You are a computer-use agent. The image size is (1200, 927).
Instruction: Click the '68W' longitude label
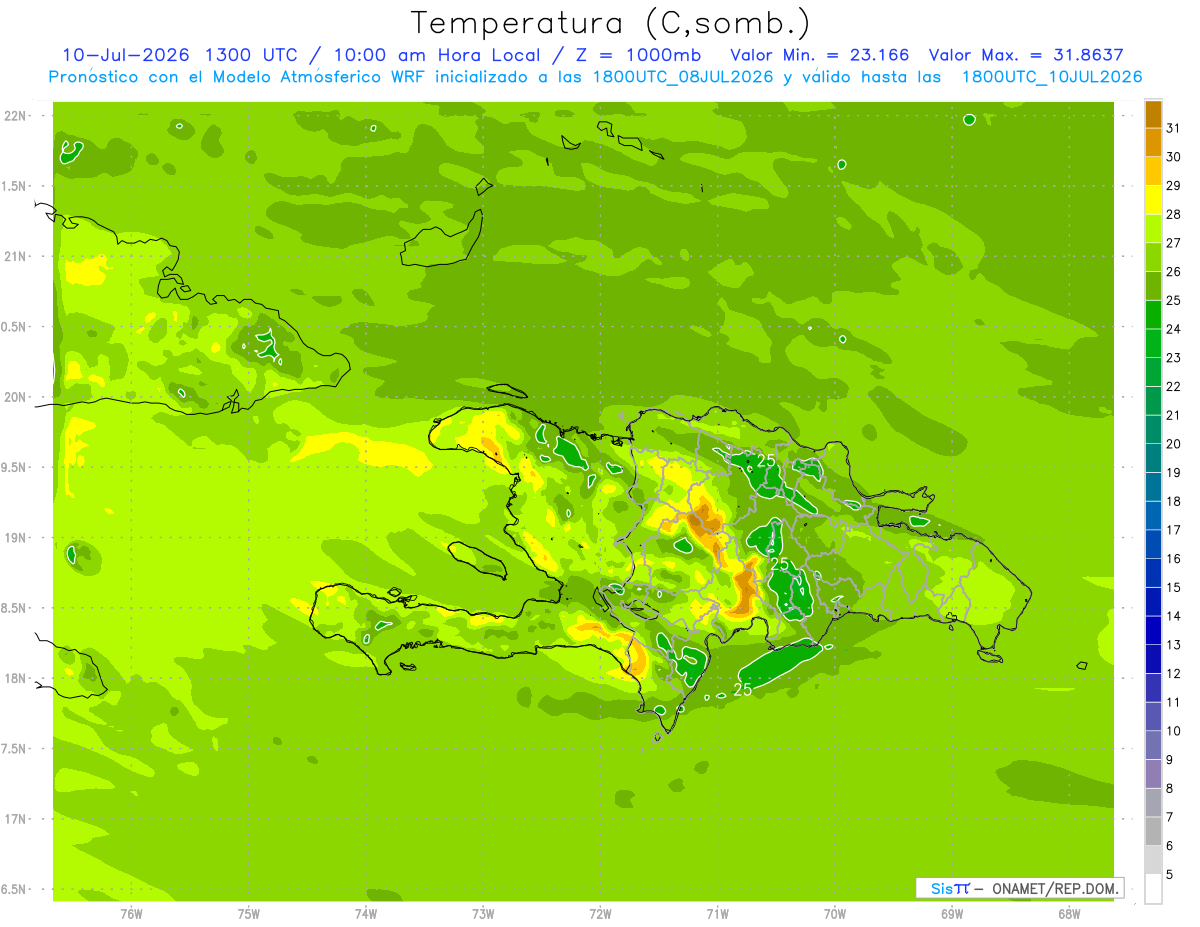(1069, 913)
